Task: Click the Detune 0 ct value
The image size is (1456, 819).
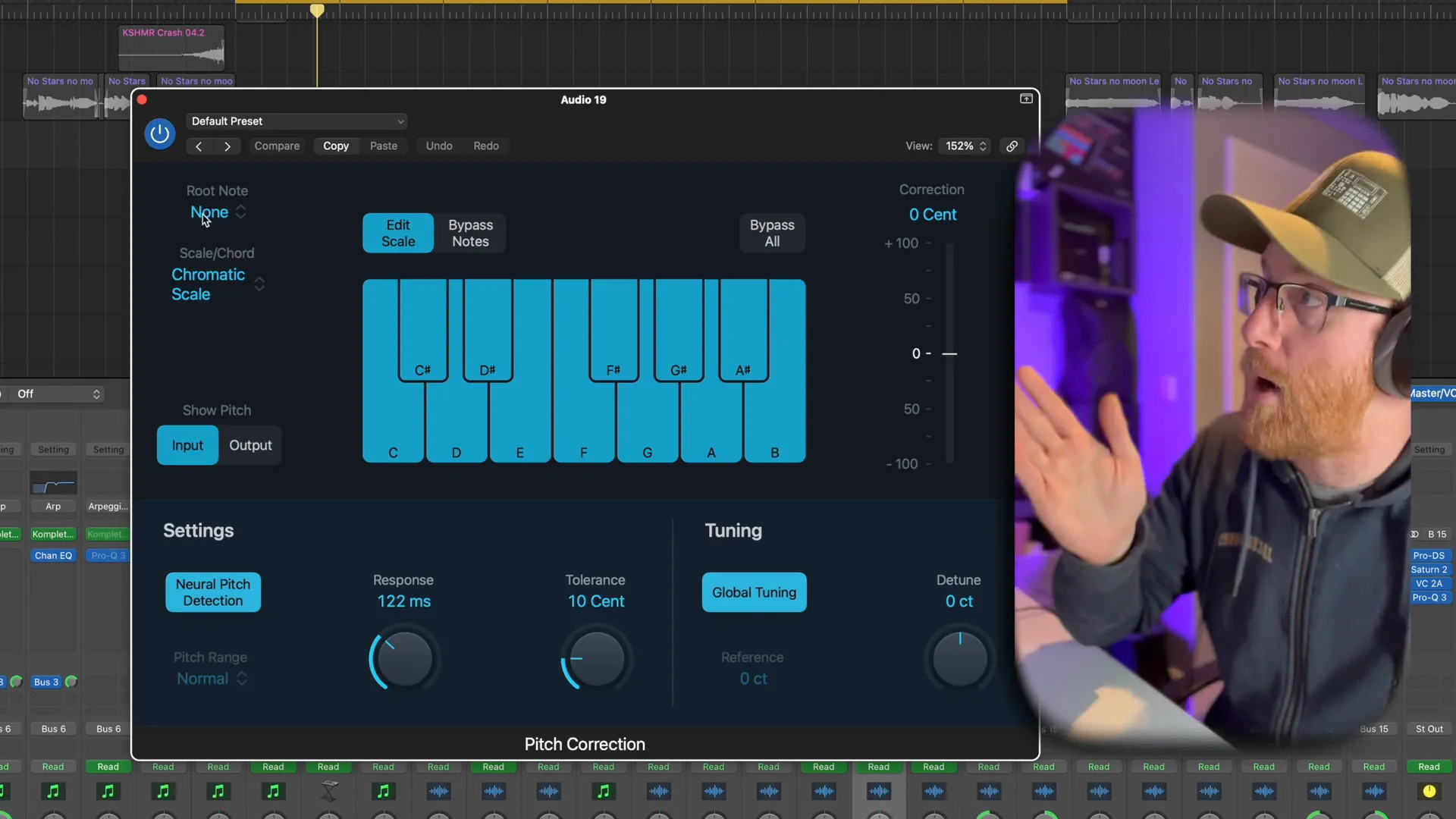Action: point(959,601)
